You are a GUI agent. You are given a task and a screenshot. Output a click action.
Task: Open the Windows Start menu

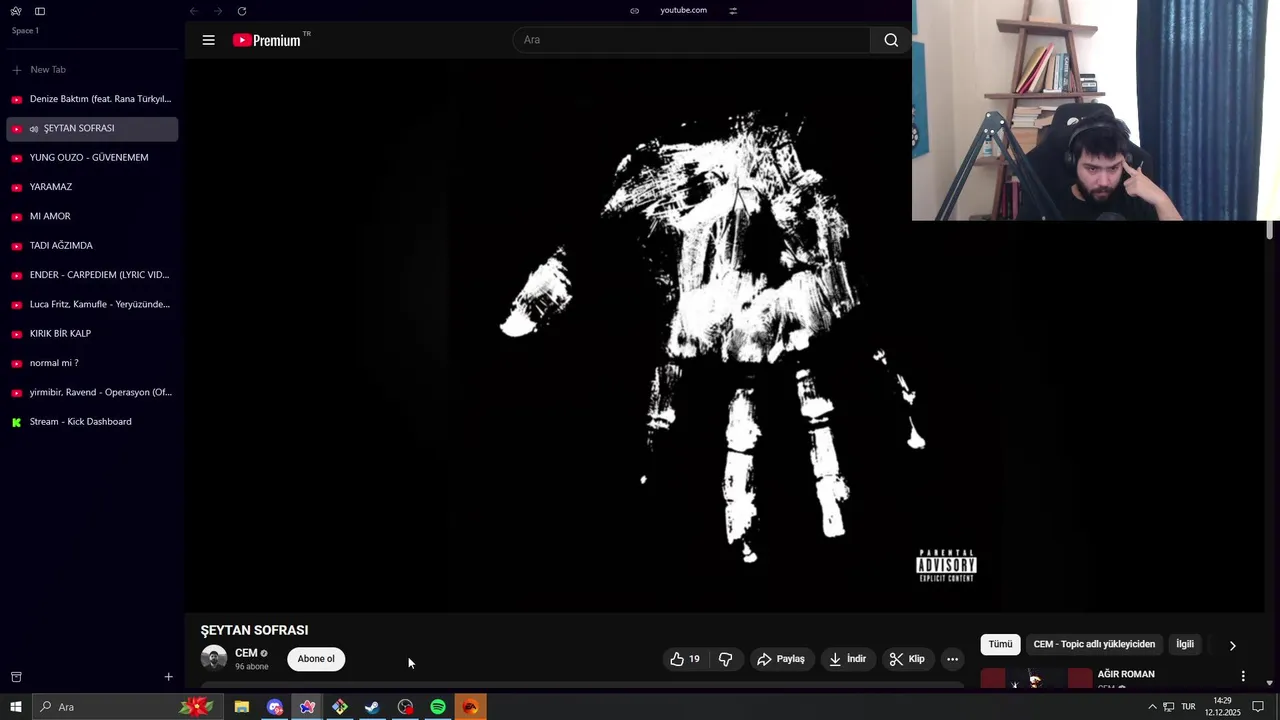[15, 707]
